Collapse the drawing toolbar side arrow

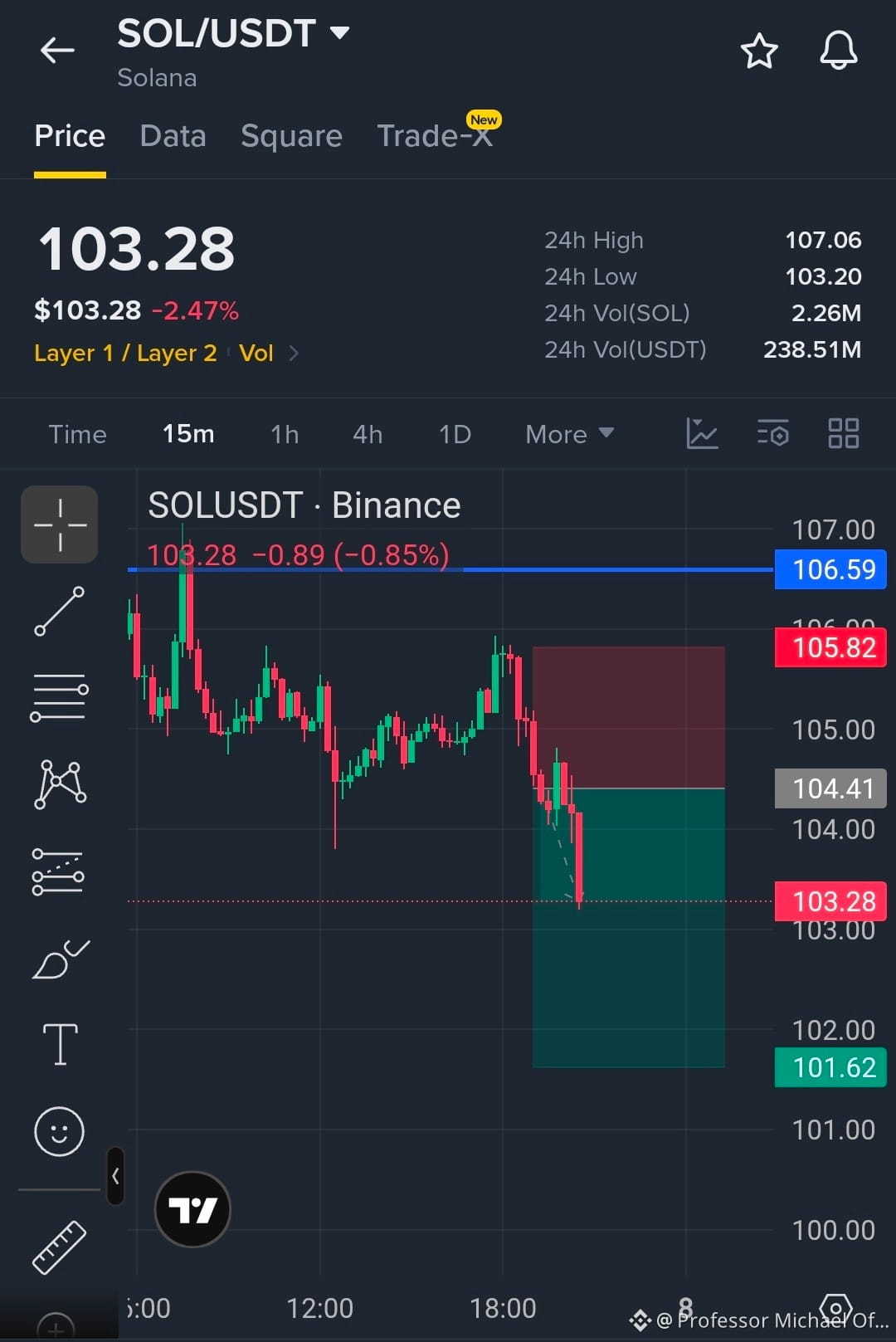click(x=115, y=1176)
